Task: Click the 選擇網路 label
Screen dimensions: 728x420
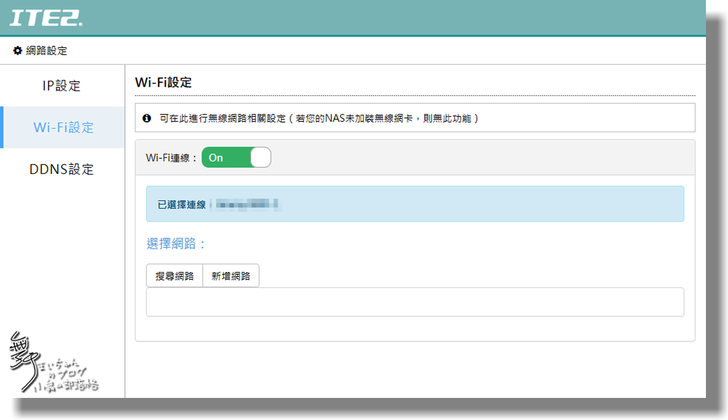Action: click(176, 243)
